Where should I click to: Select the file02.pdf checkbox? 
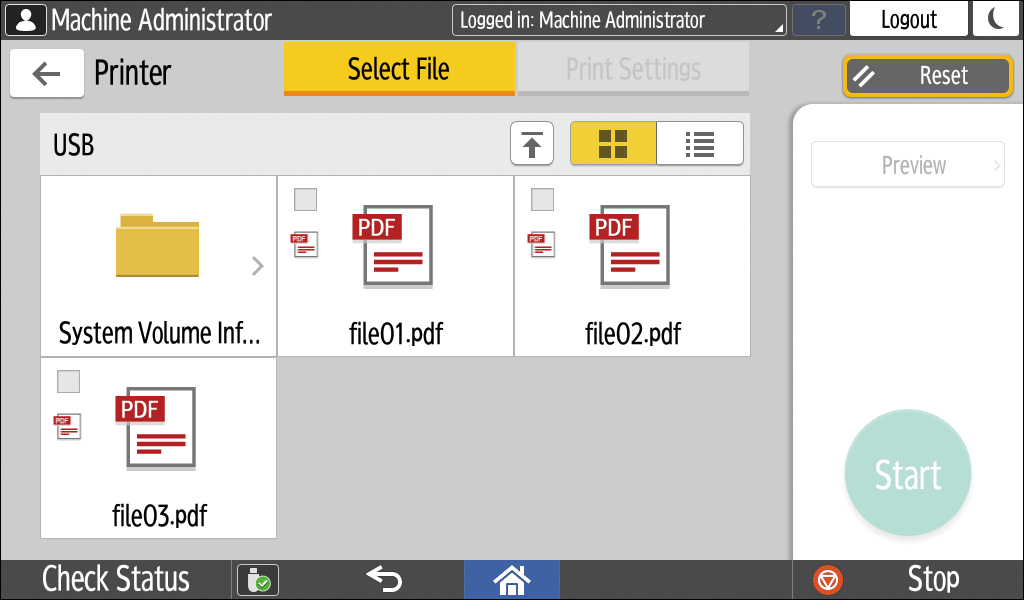tap(542, 200)
